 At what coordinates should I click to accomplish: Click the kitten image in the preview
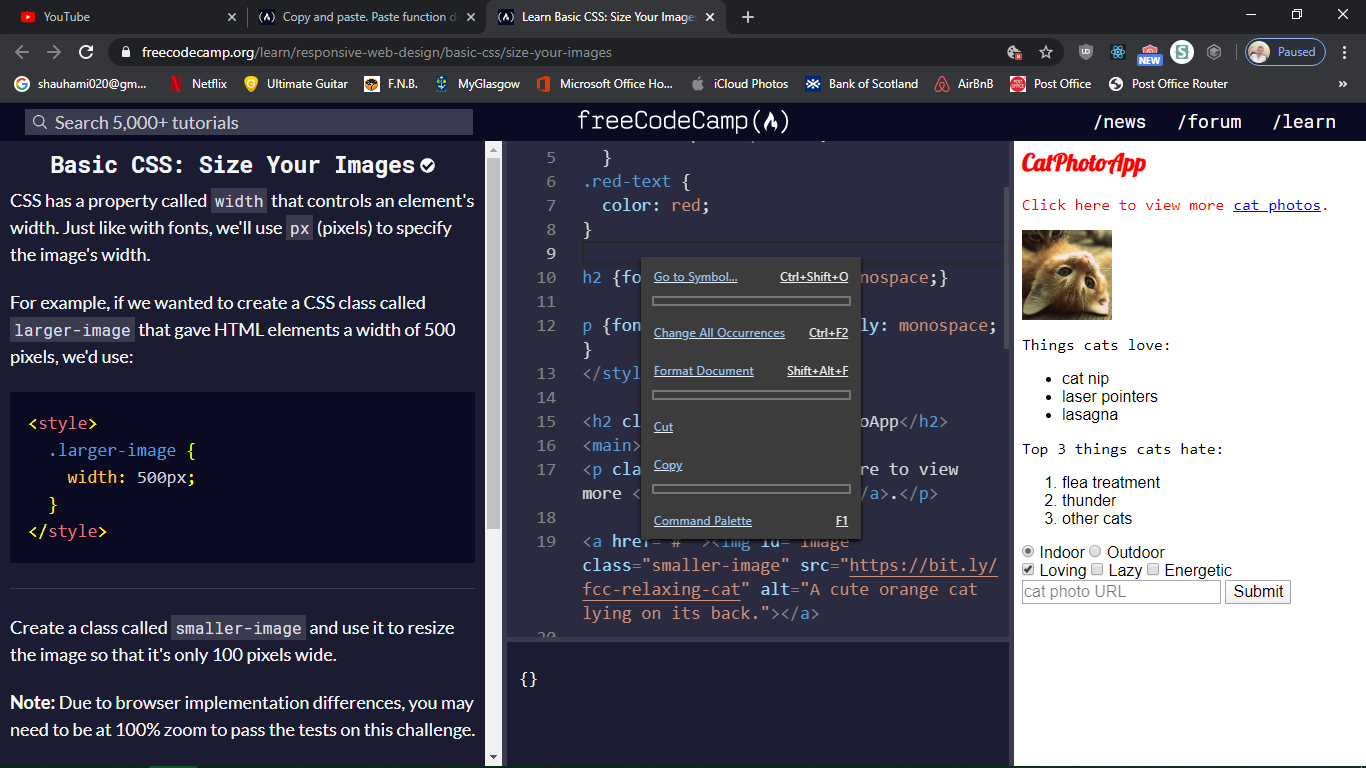[x=1067, y=275]
